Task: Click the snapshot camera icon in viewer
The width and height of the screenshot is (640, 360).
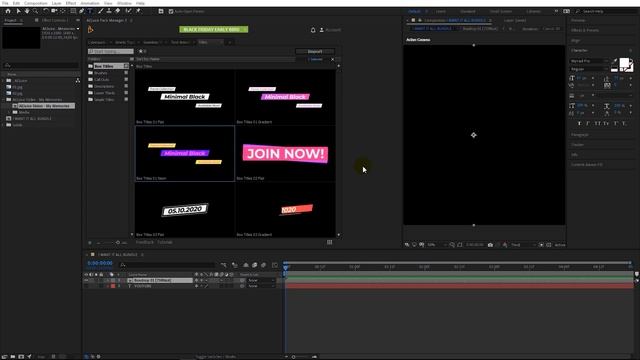Action: (x=490, y=245)
